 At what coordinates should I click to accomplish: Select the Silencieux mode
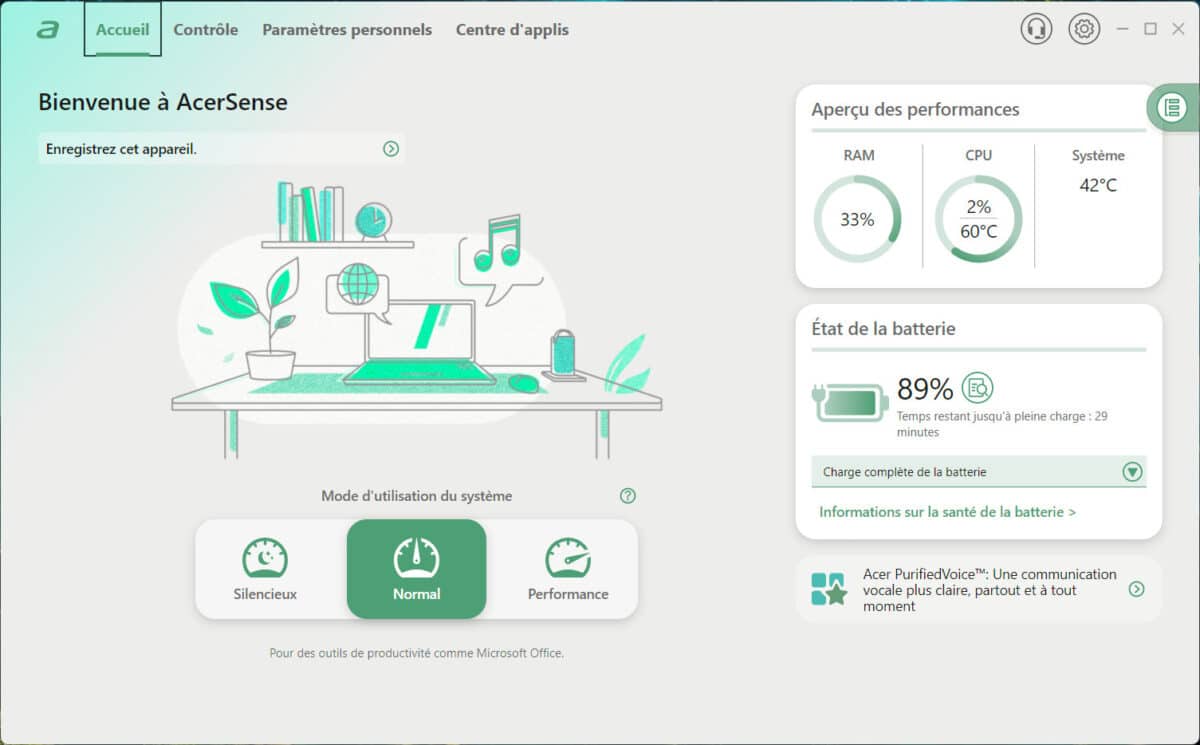click(x=265, y=569)
